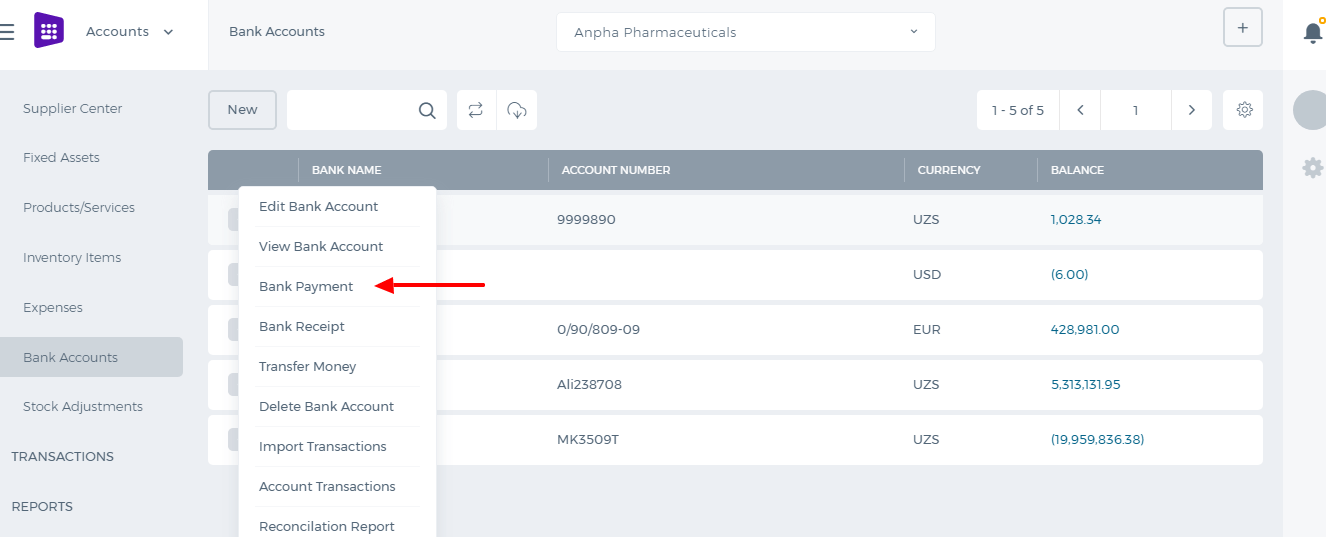Select Bank Payment from context menu
1326x537 pixels.
click(x=306, y=286)
